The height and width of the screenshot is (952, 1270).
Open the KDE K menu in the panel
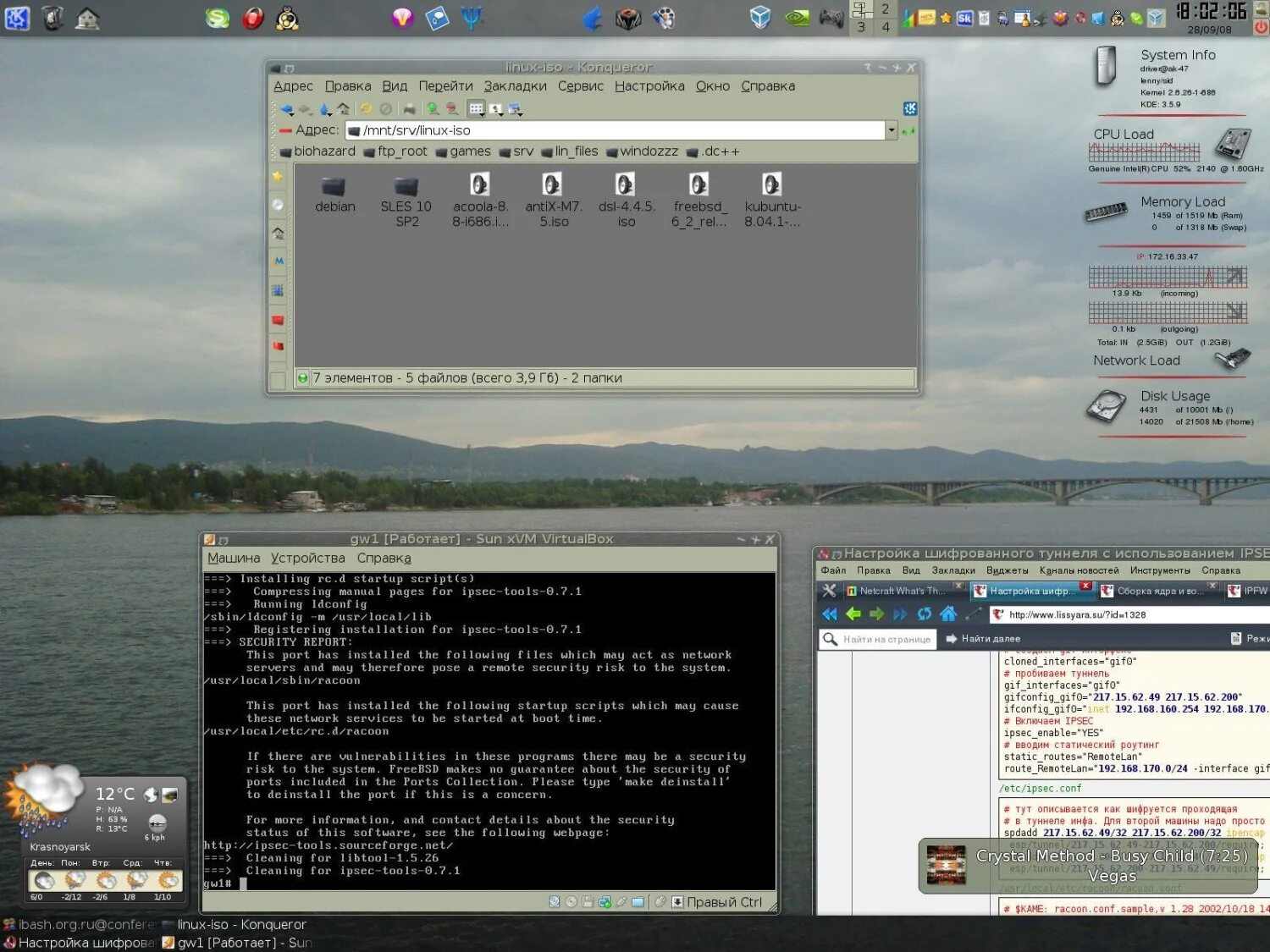point(17,18)
